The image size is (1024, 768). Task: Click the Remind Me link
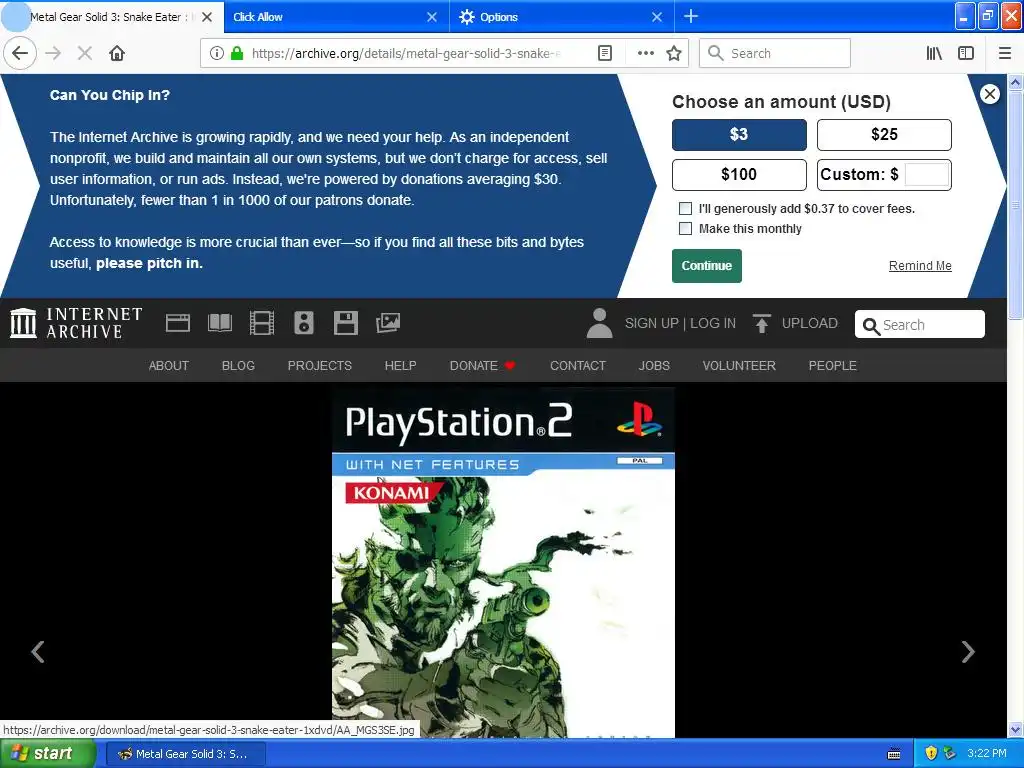pyautogui.click(x=920, y=266)
